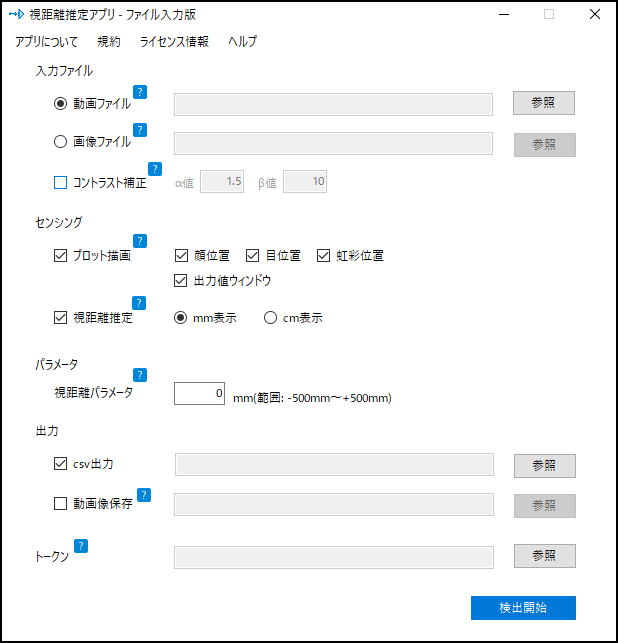Image resolution: width=618 pixels, height=643 pixels.
Task: Click the 検出開始 button
Action: (523, 607)
